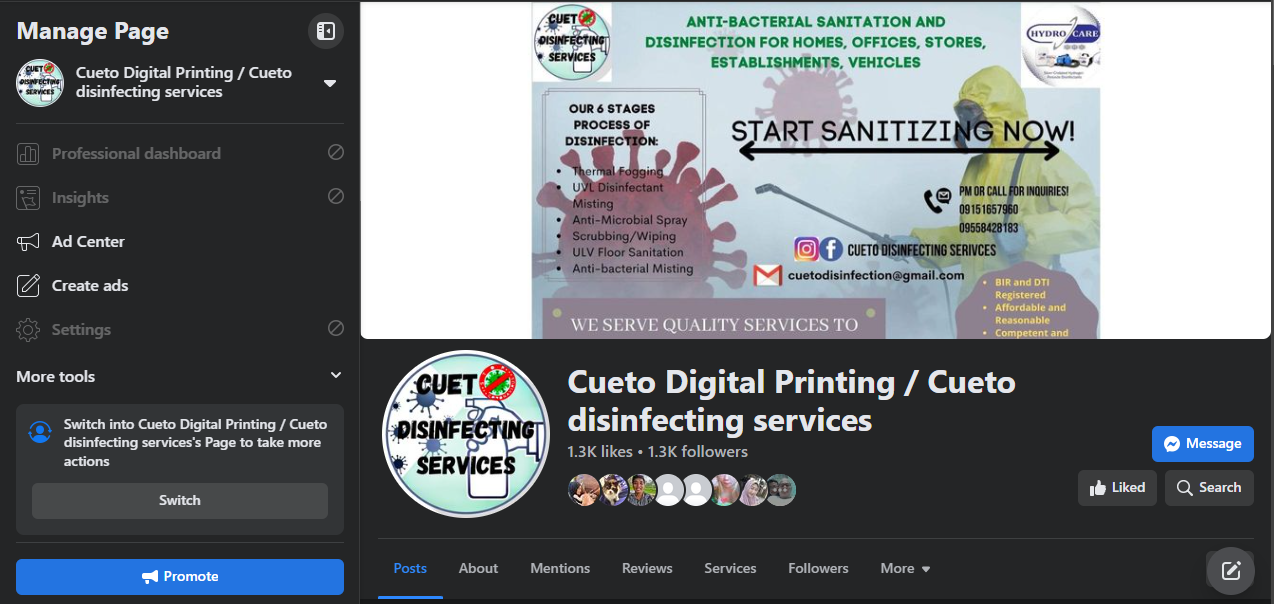Switch to the Followers tab
This screenshot has height=604, width=1274.
818,568
